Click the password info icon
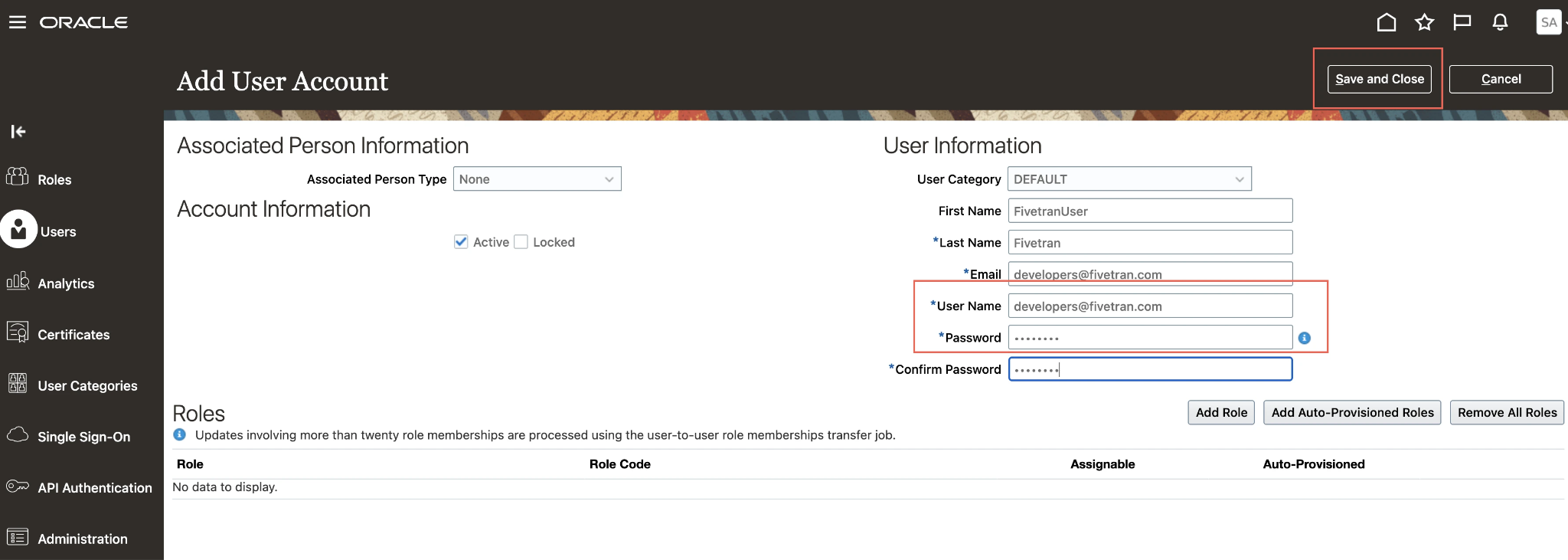This screenshot has height=560, width=1568. pos(1305,338)
